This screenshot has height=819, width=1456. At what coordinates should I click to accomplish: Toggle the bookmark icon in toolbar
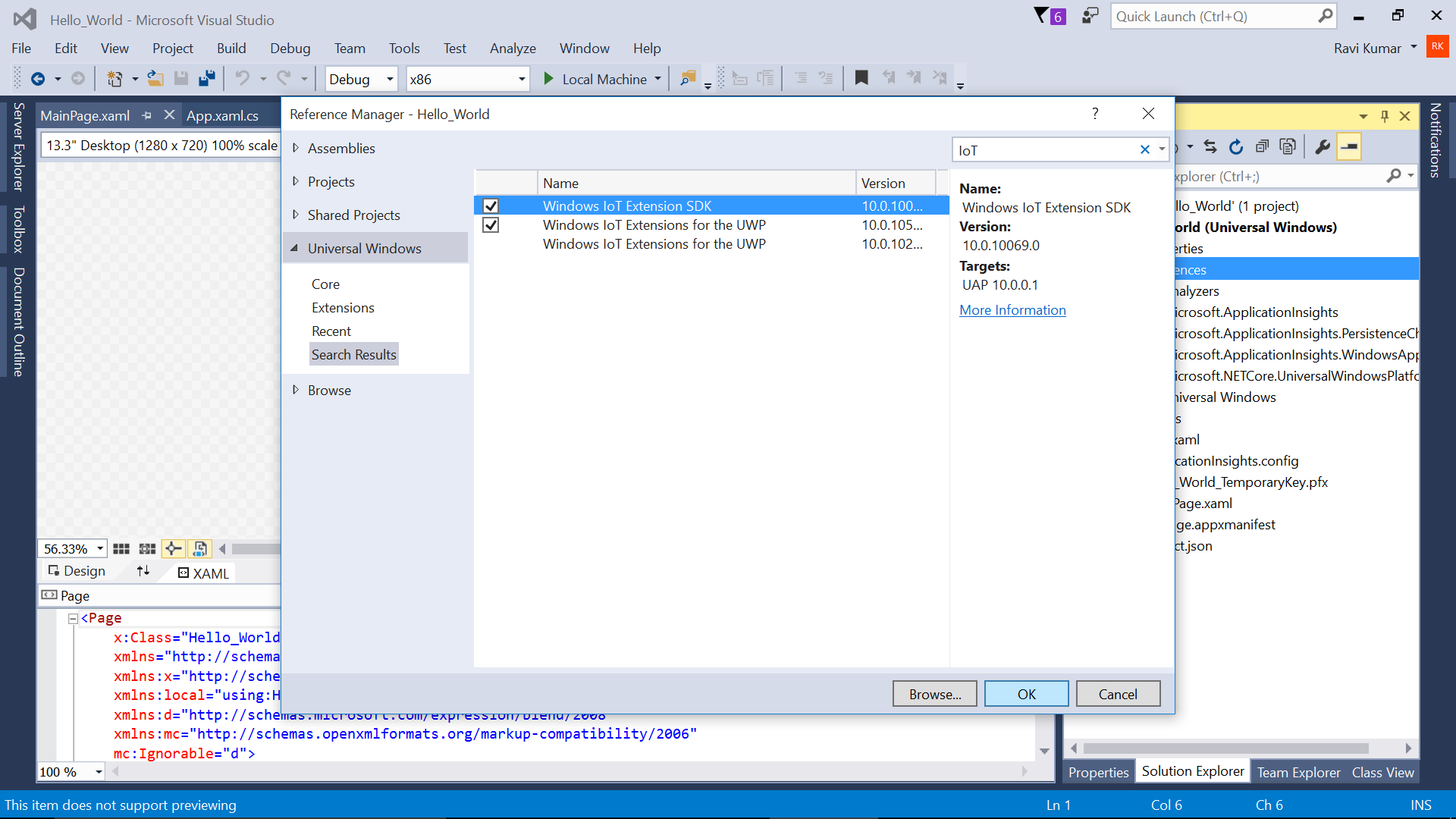coord(861,78)
